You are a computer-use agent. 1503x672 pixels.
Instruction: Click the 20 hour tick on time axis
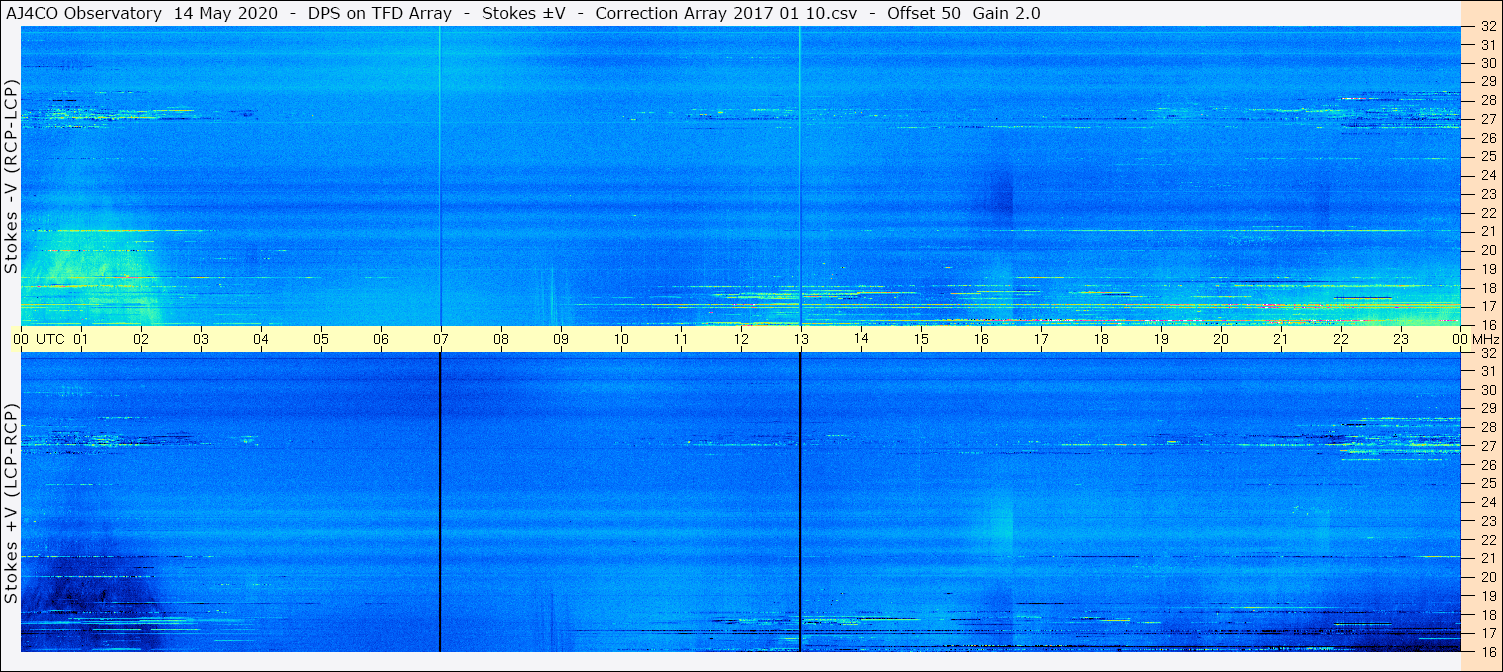coord(1221,340)
